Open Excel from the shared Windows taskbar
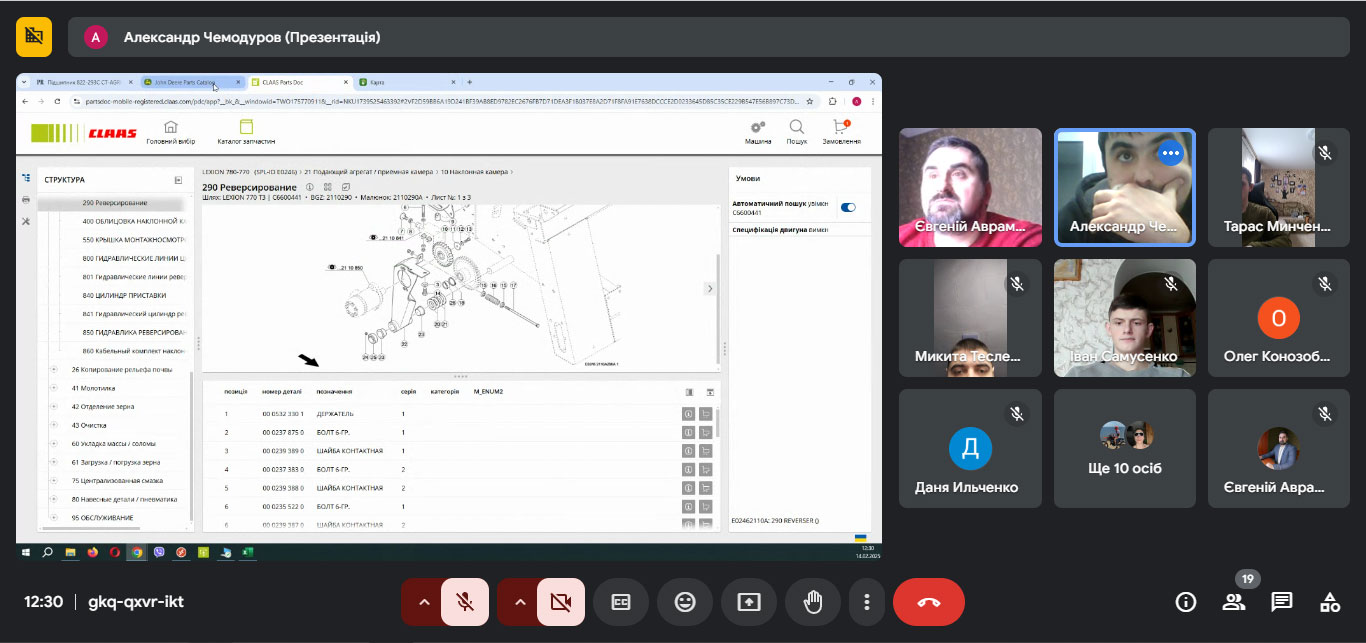Image resolution: width=1366 pixels, height=643 pixels. click(x=247, y=551)
